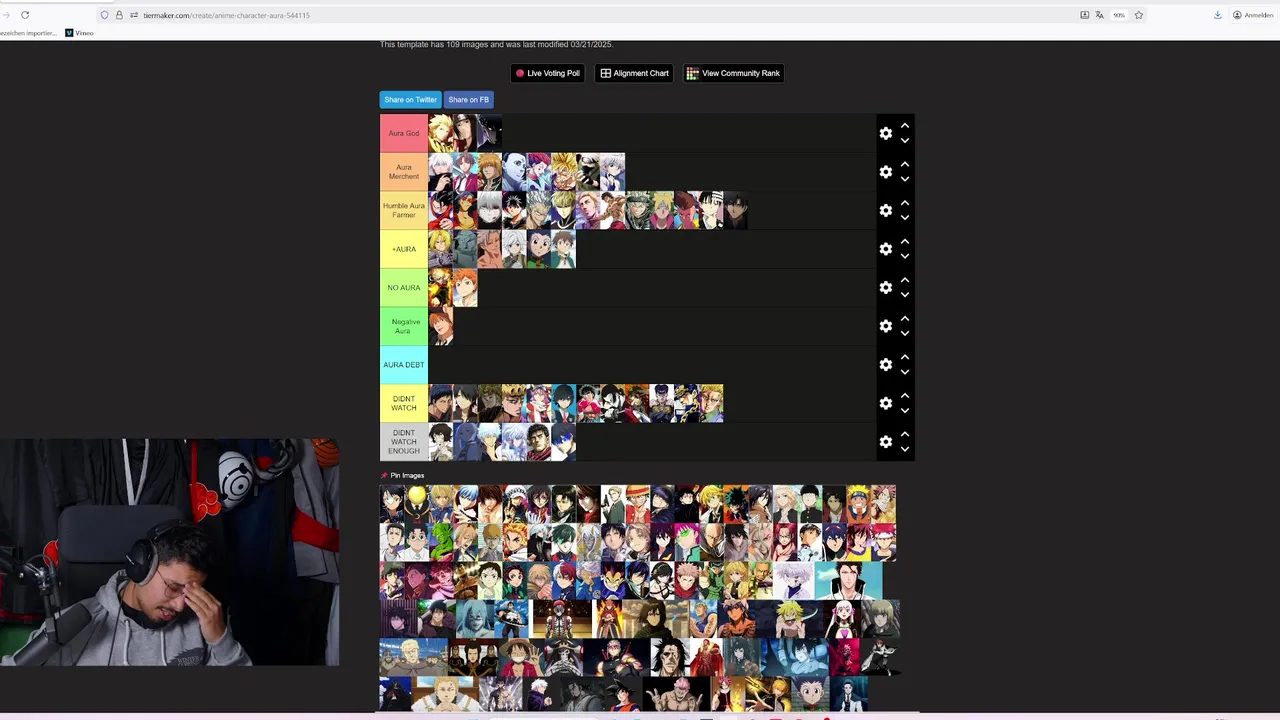Open the Vimeo bookmark
Image resolution: width=1280 pixels, height=720 pixels.
pos(79,33)
